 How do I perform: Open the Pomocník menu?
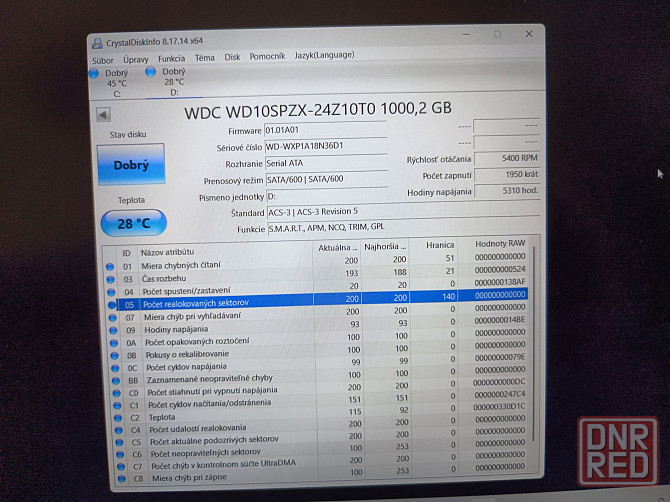tap(267, 56)
